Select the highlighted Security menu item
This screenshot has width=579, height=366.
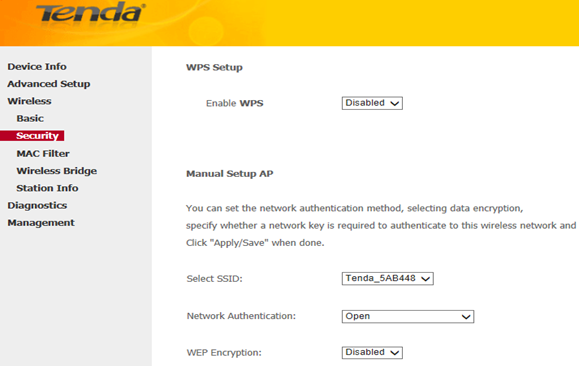pyautogui.click(x=37, y=136)
